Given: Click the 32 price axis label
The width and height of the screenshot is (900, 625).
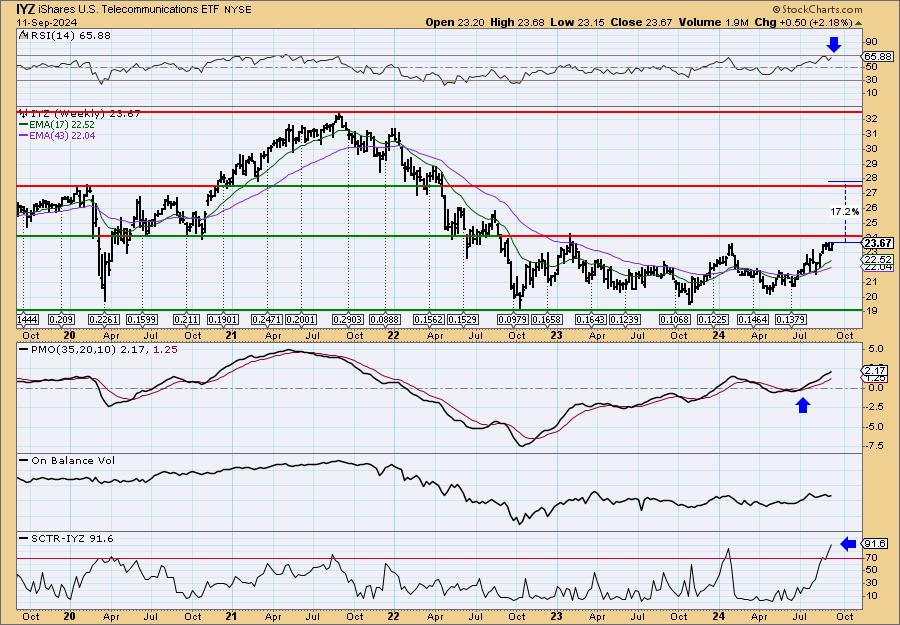Looking at the screenshot, I should 871,119.
